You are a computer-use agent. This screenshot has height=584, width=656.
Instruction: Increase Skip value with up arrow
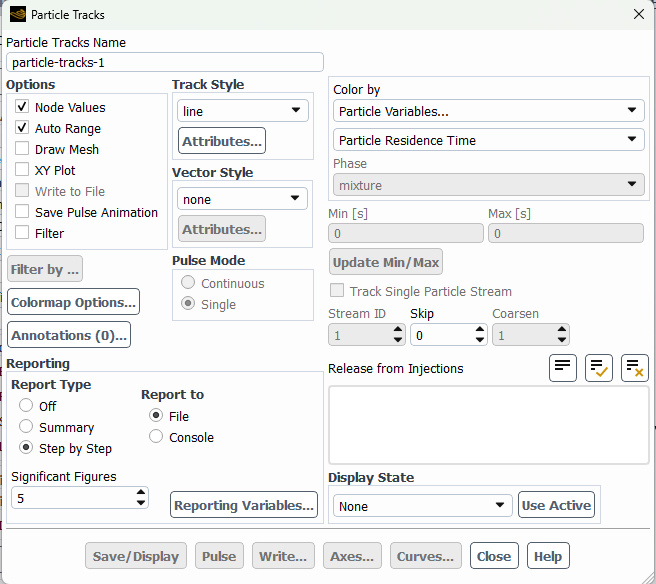(480, 330)
